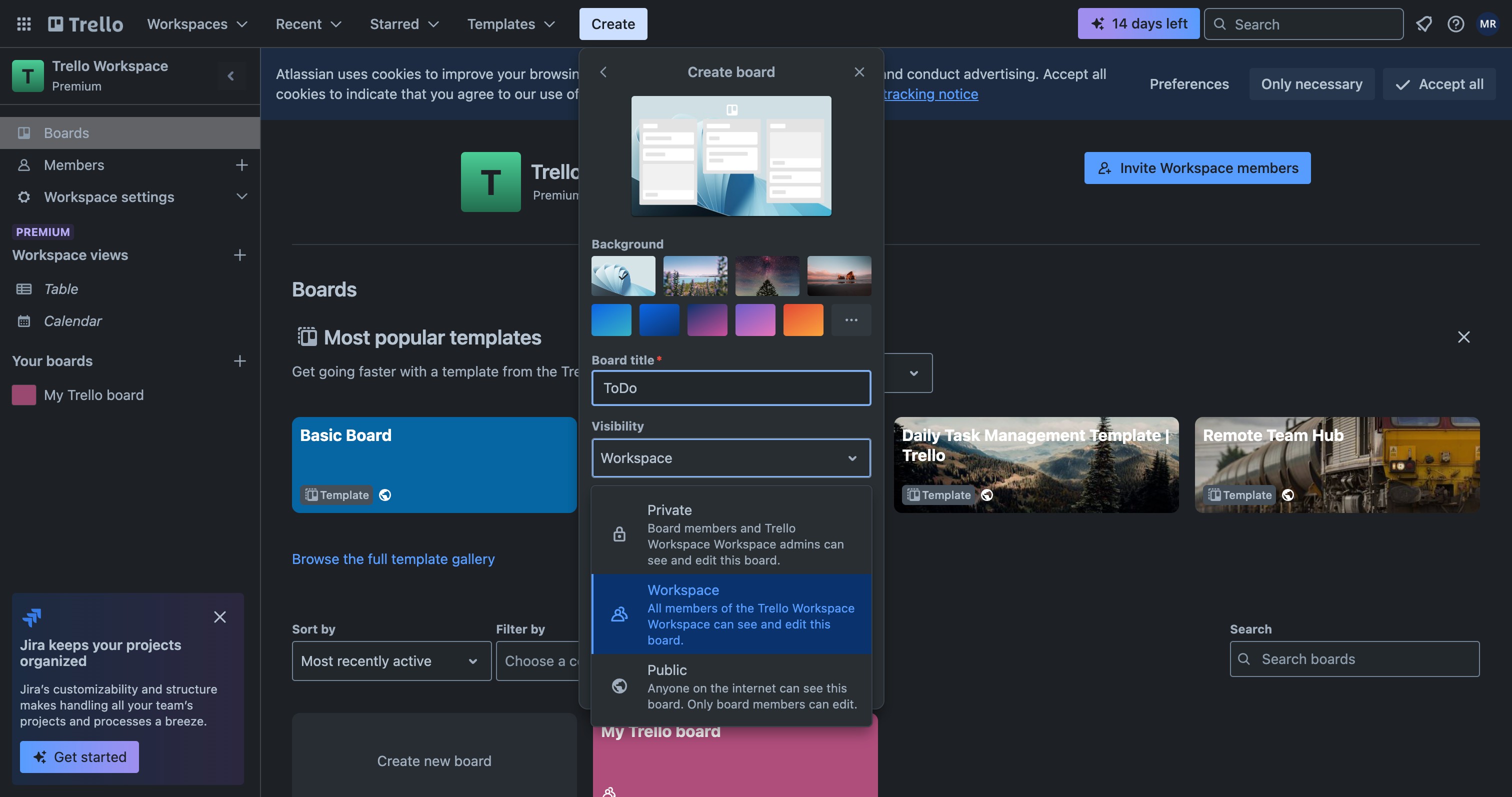The height and width of the screenshot is (797, 1512).
Task: Open the Remote Team Hub template
Action: 1337,465
